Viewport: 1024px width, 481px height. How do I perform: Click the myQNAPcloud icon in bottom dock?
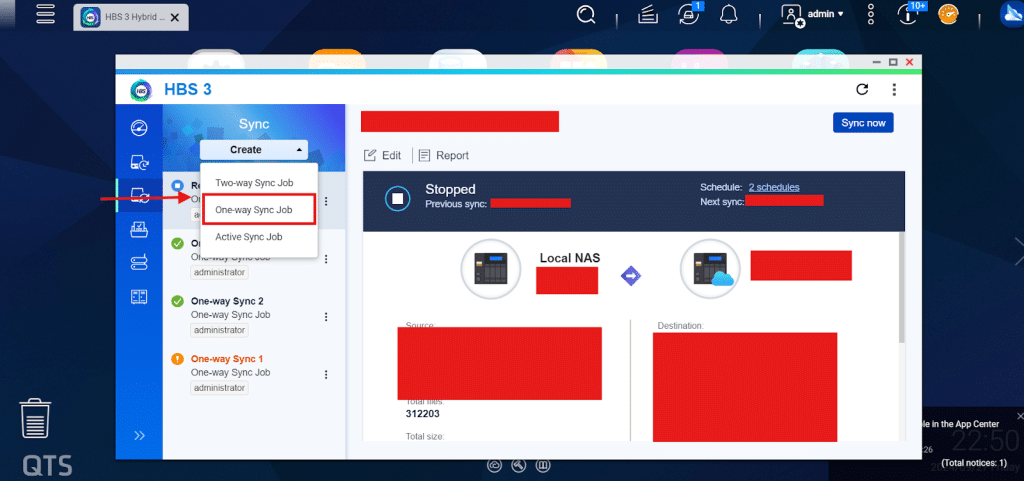[x=495, y=465]
